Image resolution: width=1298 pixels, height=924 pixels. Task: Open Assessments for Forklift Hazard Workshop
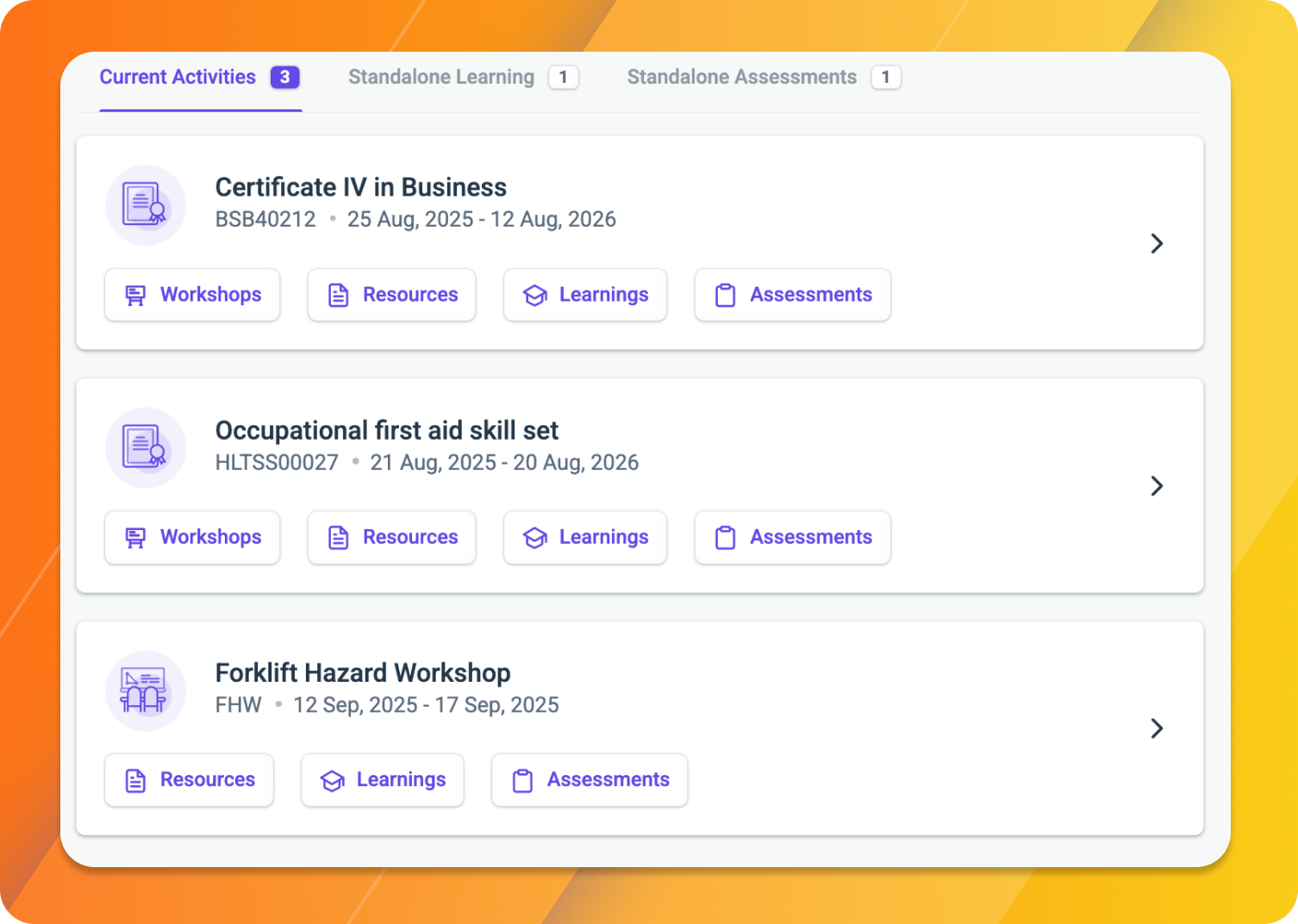point(589,780)
